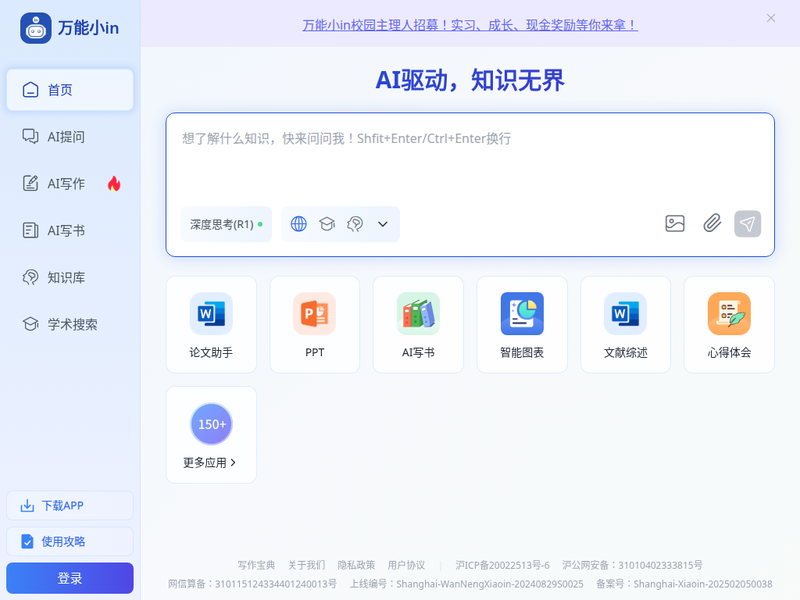Open the 心得体会 app
Viewport: 800px width, 600px height.
(729, 324)
